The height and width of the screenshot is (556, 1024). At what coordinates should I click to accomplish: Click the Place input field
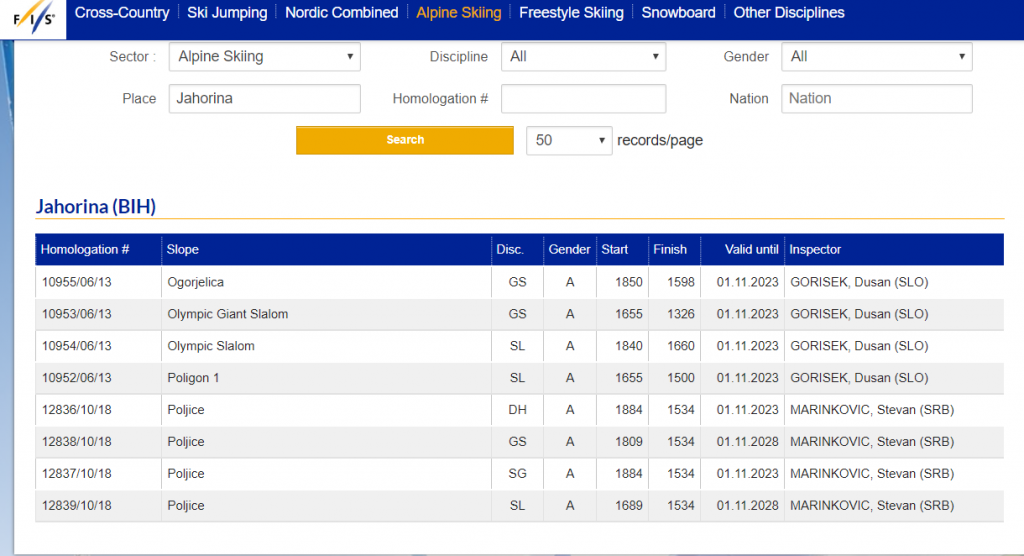click(x=264, y=99)
